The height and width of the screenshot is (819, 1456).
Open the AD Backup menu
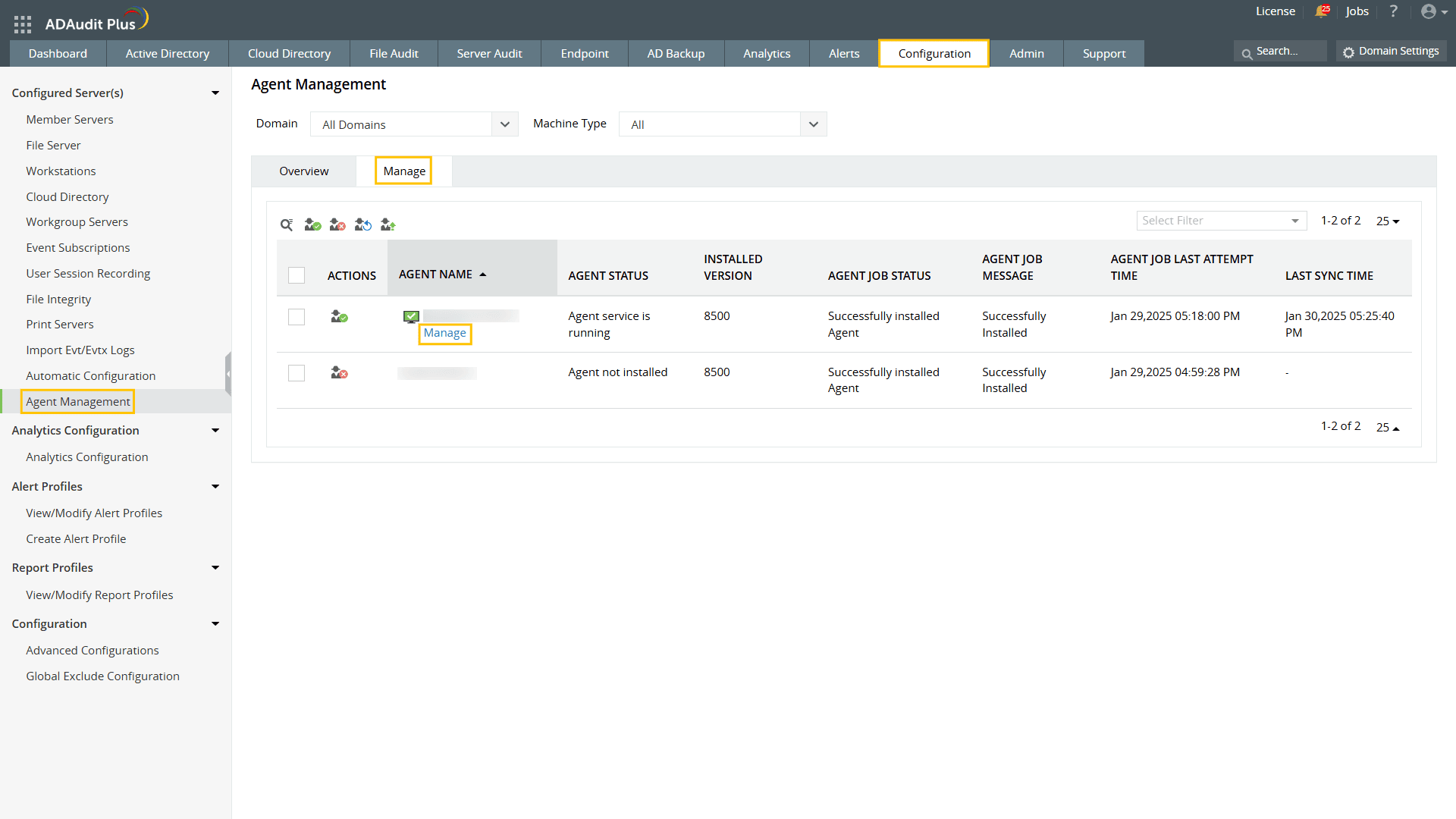(676, 53)
